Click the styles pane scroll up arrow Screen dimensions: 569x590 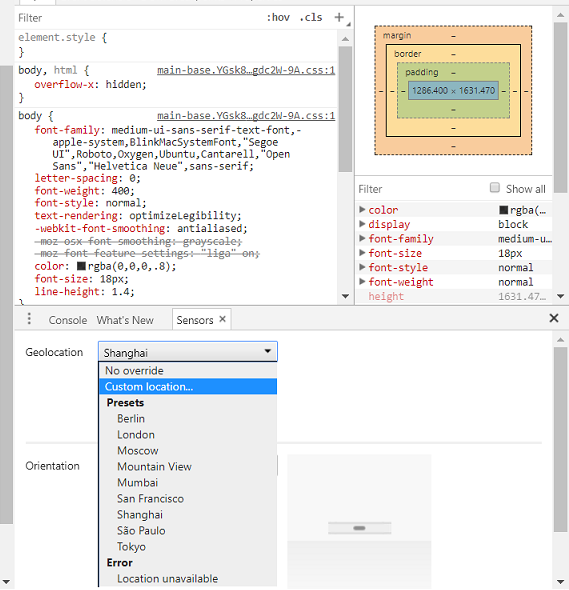coord(345,39)
